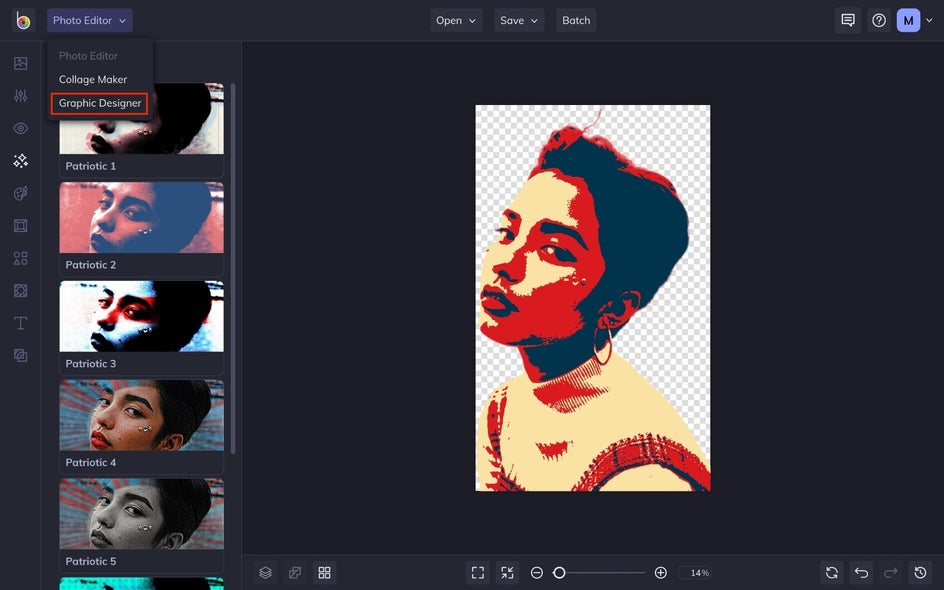Open the Overlays sidebar icon
944x590 pixels.
pos(20,291)
